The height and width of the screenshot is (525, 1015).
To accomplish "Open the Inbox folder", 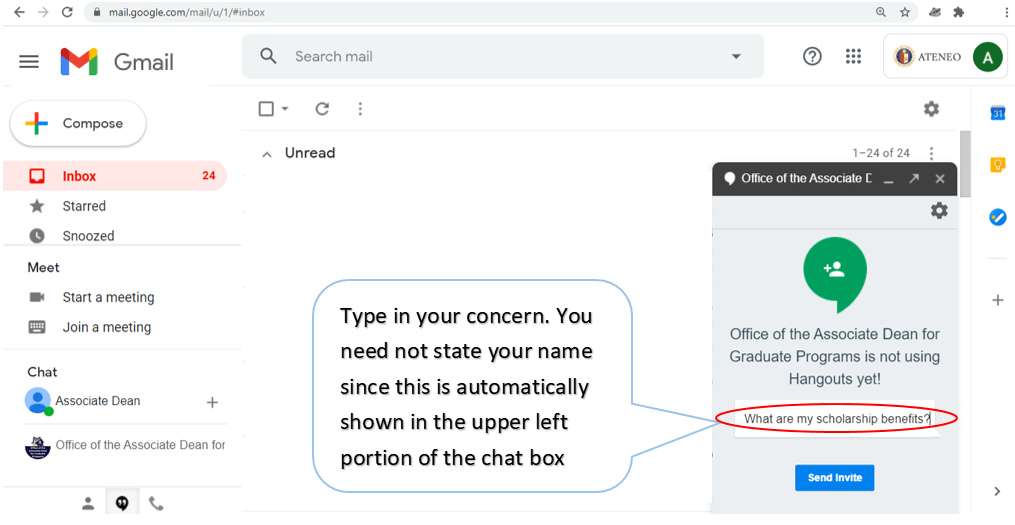I will tap(115, 176).
